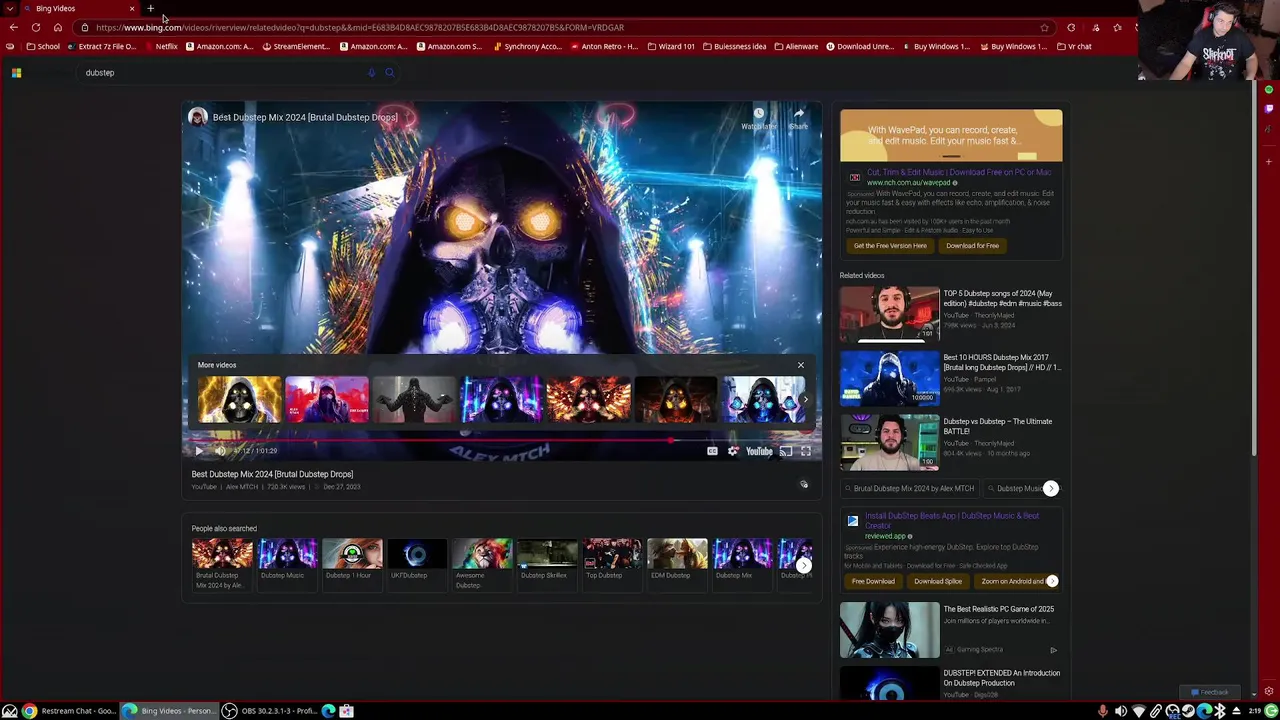Select the yellow lightning skull video thumbnail
This screenshot has width=1280, height=720.
coord(239,399)
